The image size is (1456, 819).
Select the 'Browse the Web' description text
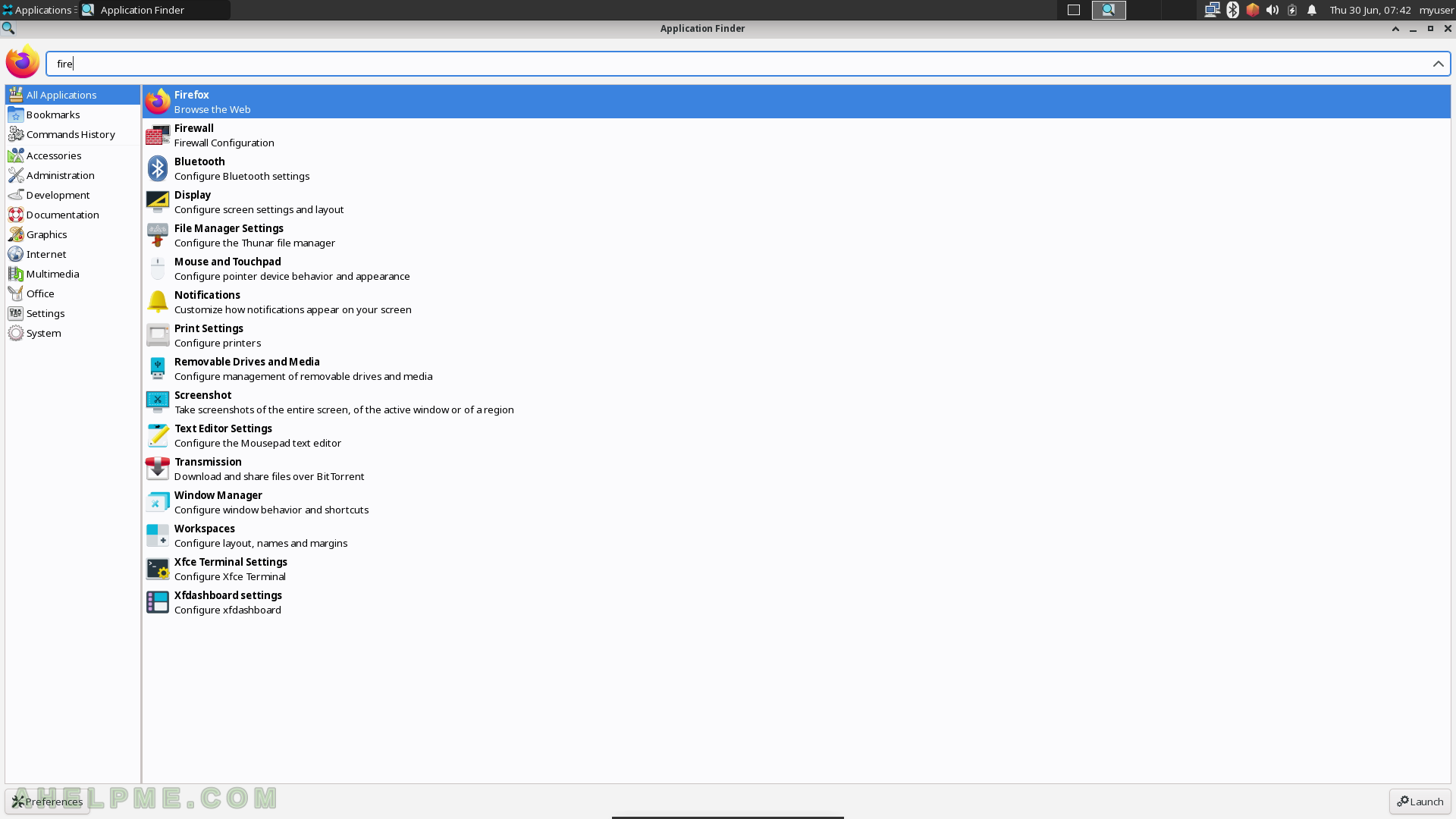(212, 109)
